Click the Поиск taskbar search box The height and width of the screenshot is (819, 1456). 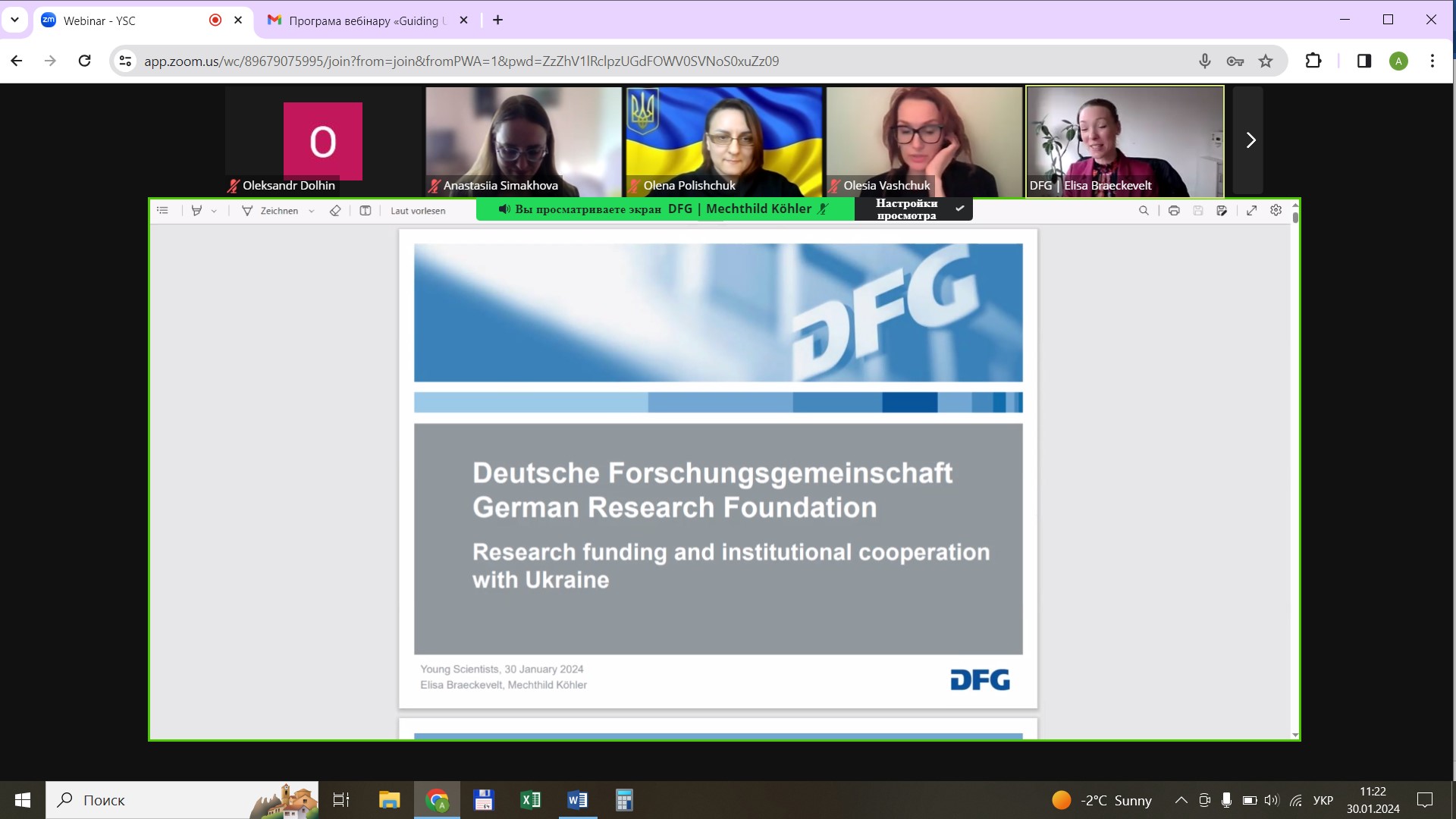(182, 800)
